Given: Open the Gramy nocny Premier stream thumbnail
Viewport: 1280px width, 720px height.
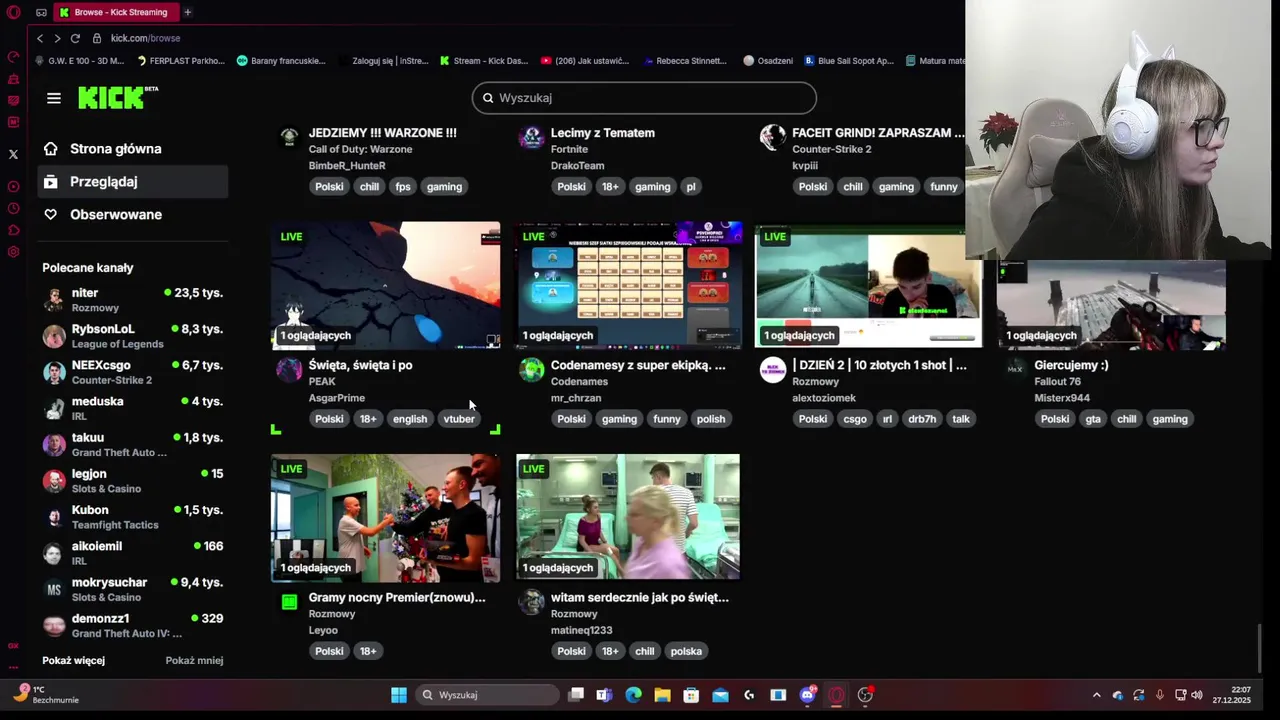Looking at the screenshot, I should click(385, 518).
